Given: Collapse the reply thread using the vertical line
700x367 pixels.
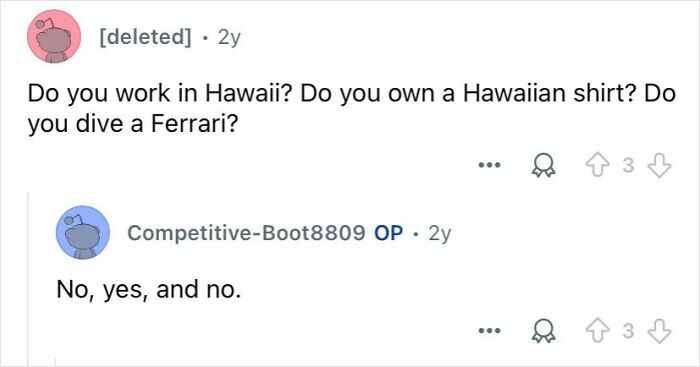Looking at the screenshot, I should tap(29, 279).
